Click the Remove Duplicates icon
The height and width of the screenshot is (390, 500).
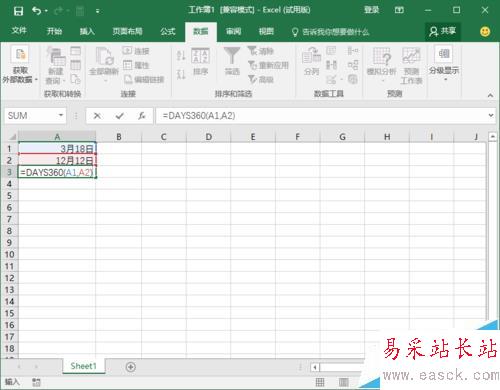coord(331,65)
